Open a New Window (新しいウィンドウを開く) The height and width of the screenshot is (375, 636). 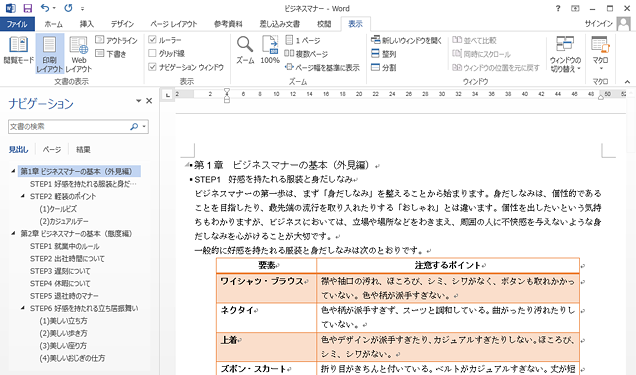tap(406, 40)
